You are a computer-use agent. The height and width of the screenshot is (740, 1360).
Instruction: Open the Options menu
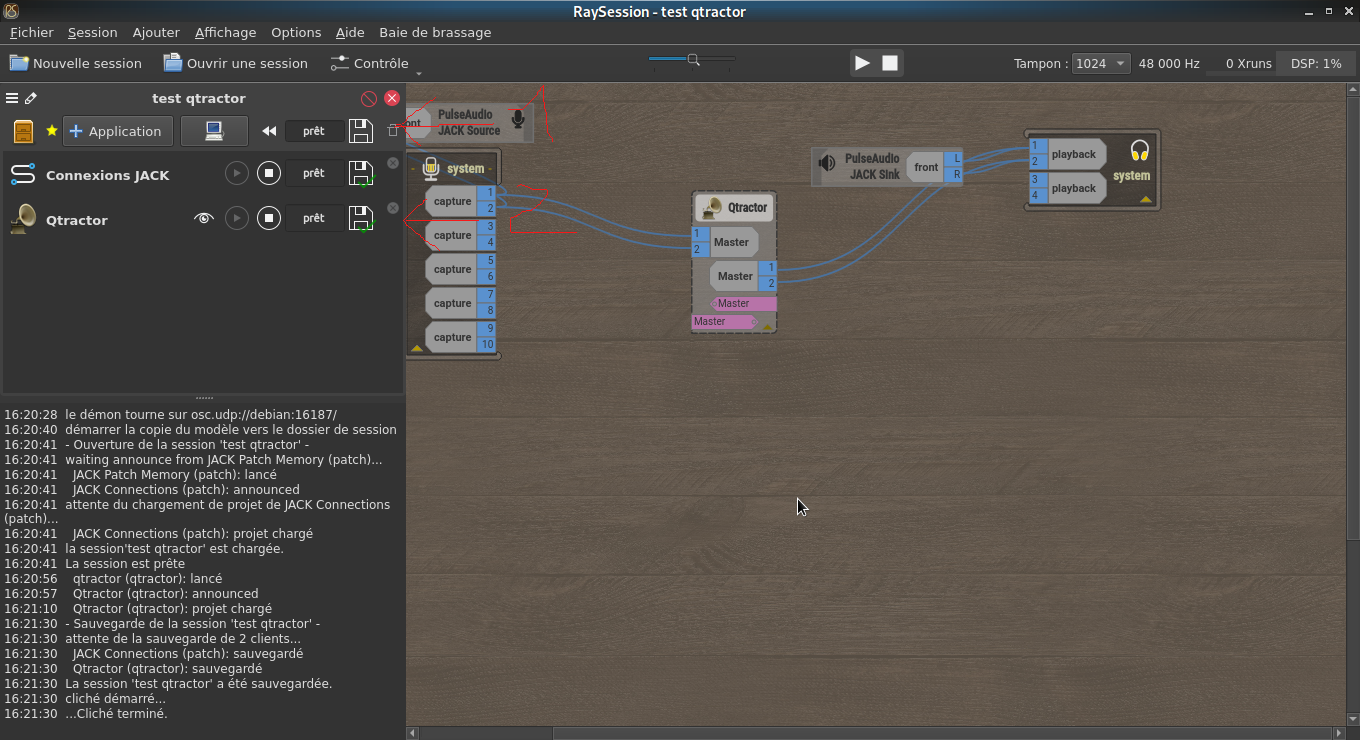[296, 32]
